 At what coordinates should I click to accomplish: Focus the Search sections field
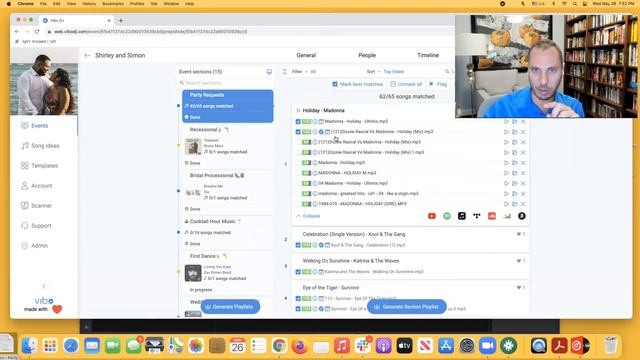pos(227,83)
